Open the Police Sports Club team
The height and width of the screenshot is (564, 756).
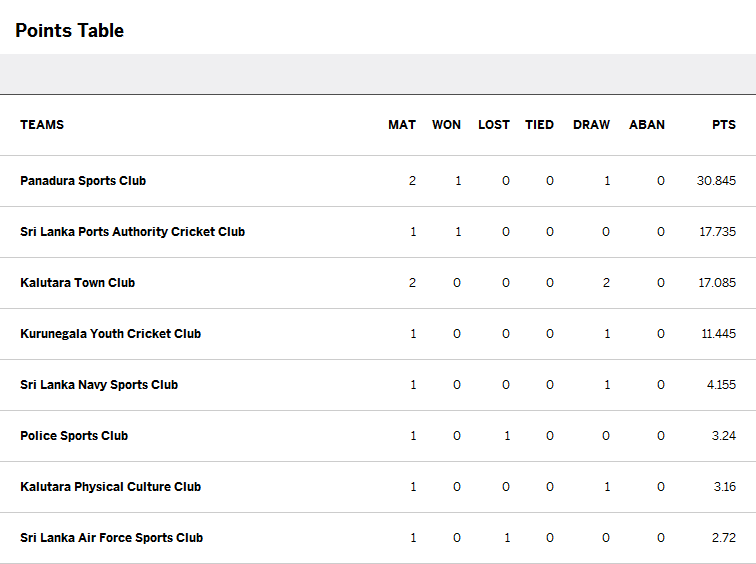point(74,436)
